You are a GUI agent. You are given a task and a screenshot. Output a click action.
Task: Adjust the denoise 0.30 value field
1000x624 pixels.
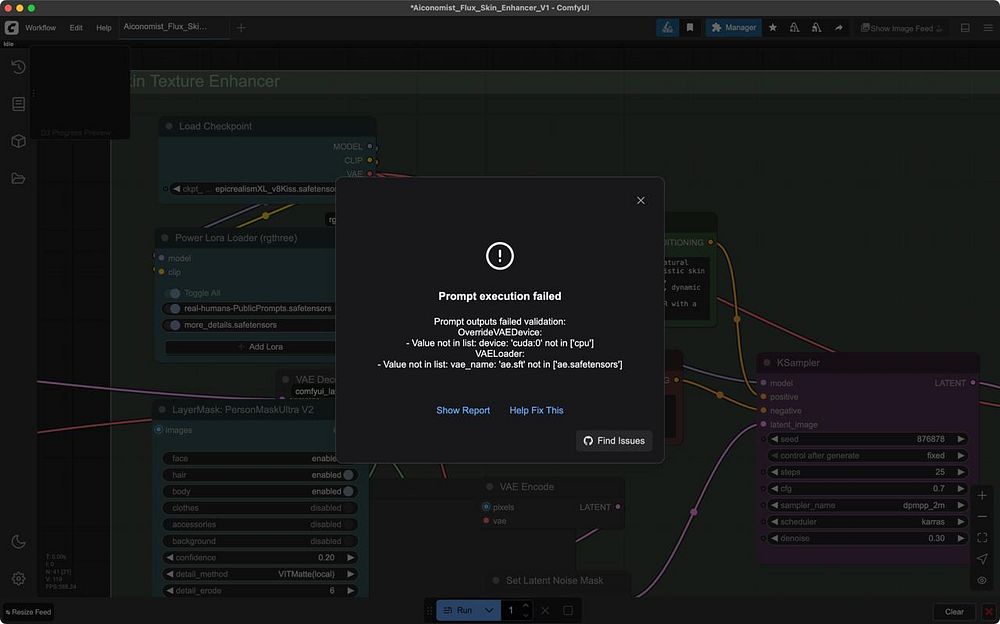(x=867, y=539)
